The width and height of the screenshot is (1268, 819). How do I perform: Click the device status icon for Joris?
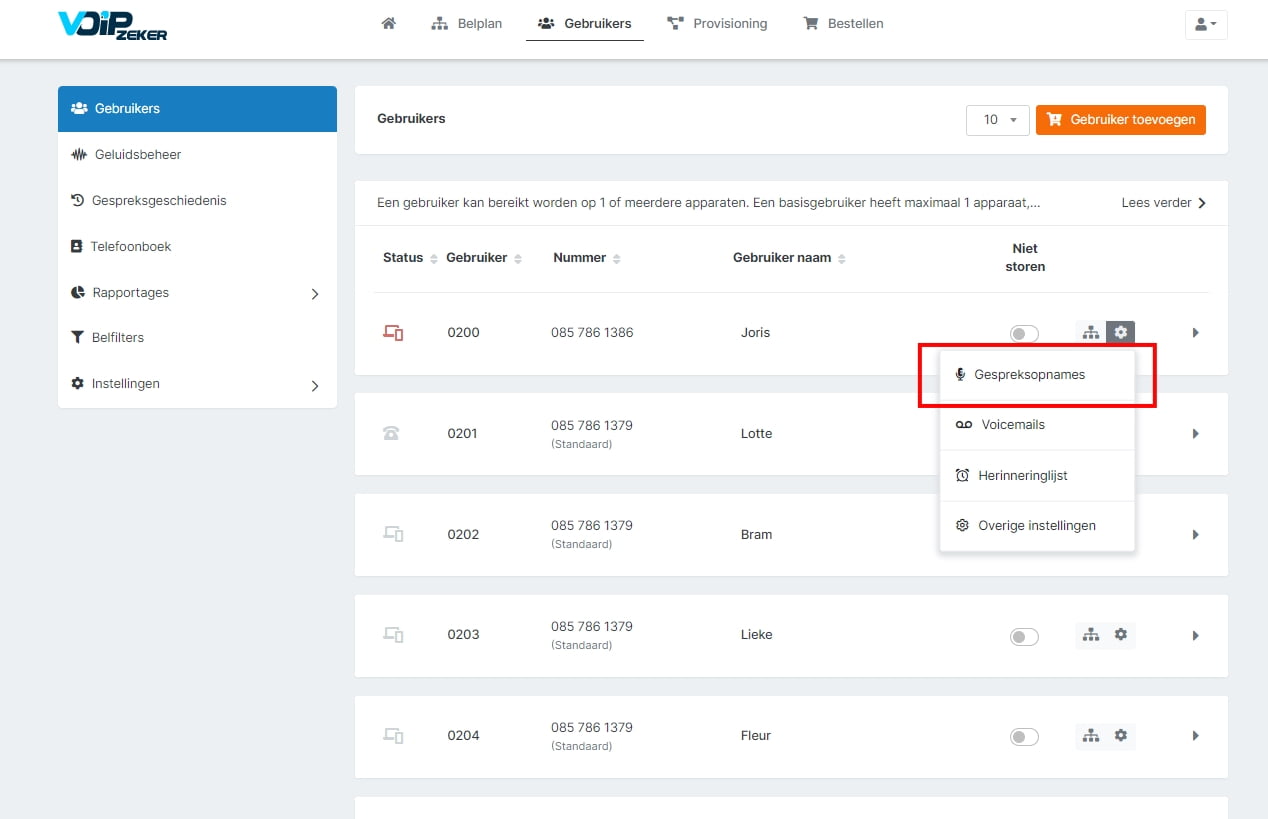[393, 333]
